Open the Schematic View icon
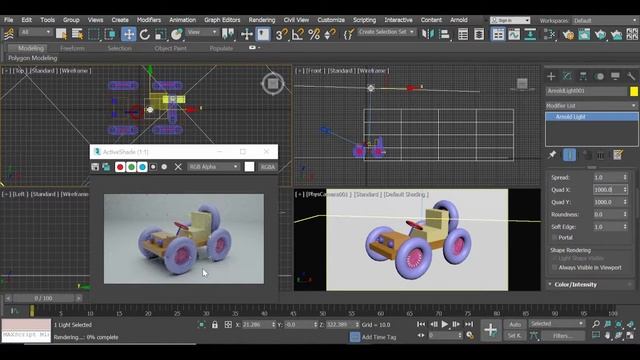The image size is (640, 360). click(x=530, y=34)
